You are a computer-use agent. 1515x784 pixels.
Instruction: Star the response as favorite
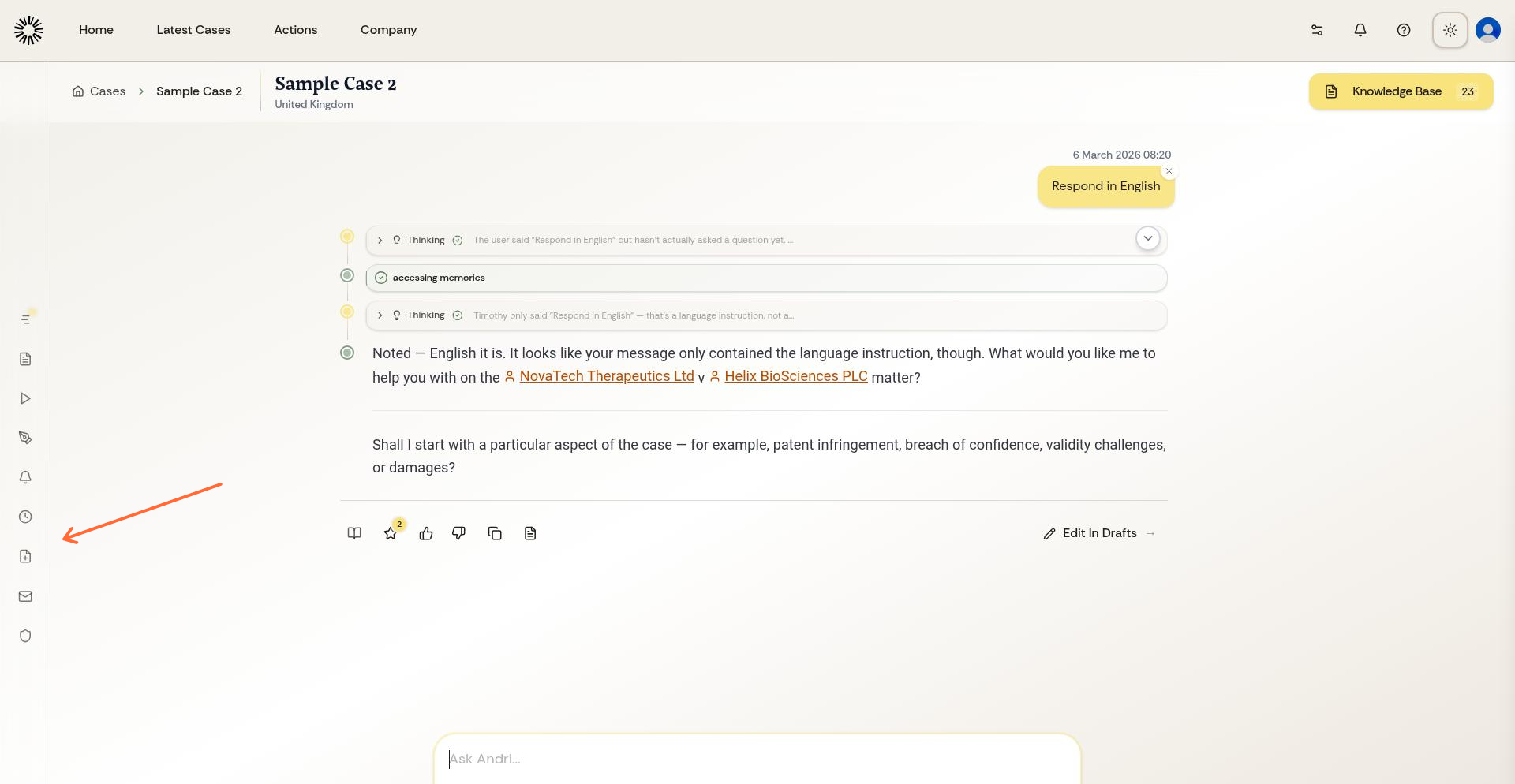pos(391,534)
